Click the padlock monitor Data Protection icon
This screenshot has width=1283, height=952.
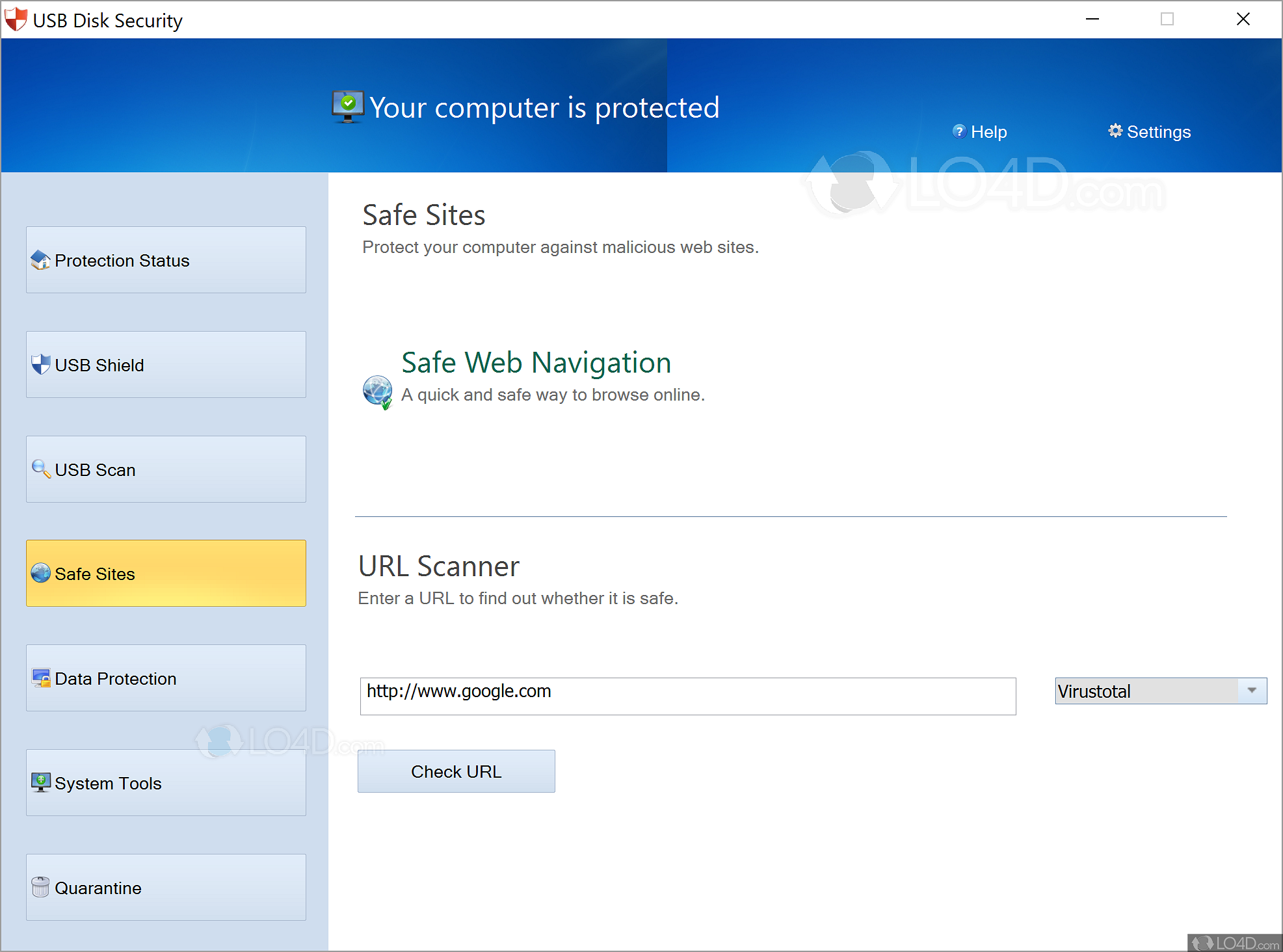[x=41, y=678]
